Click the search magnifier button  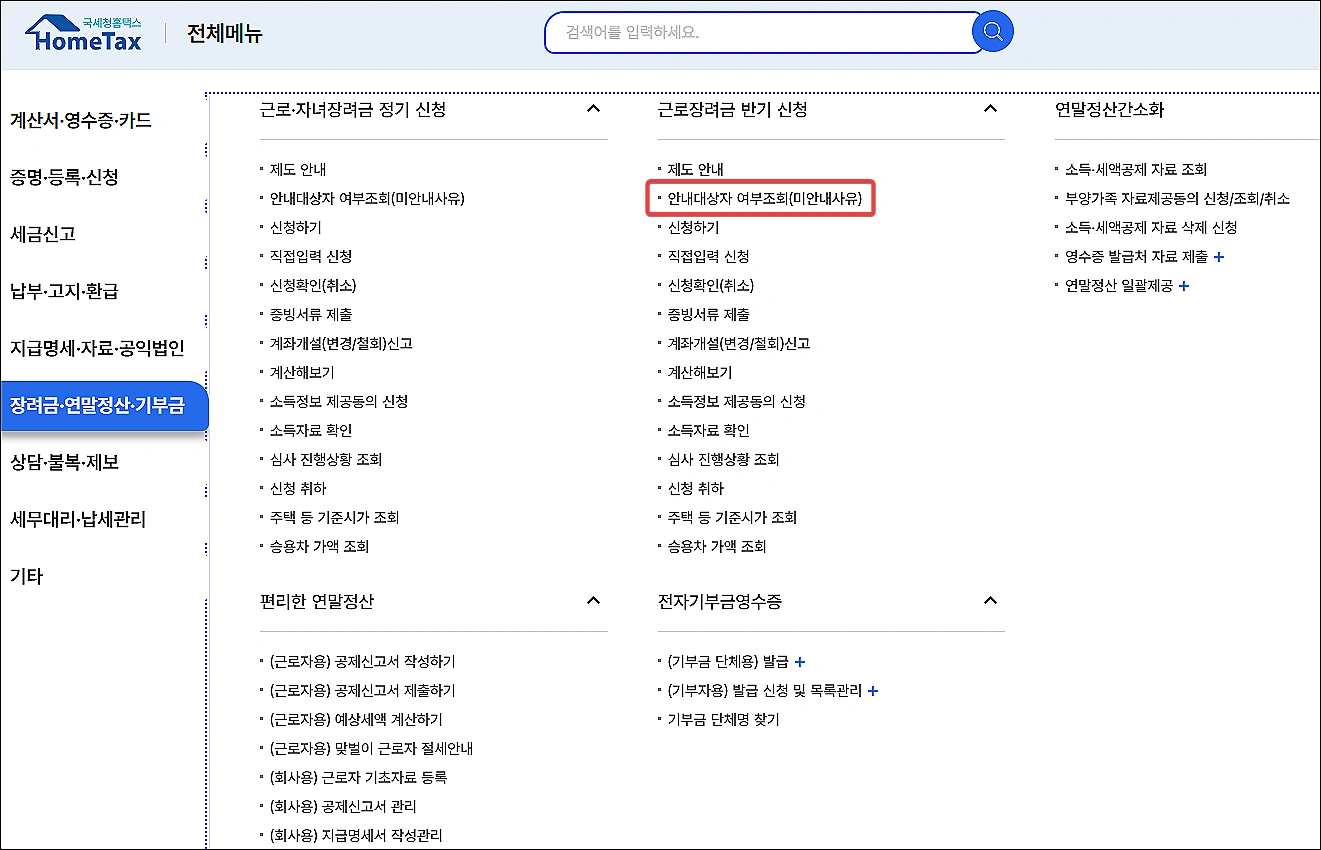pyautogui.click(x=992, y=31)
